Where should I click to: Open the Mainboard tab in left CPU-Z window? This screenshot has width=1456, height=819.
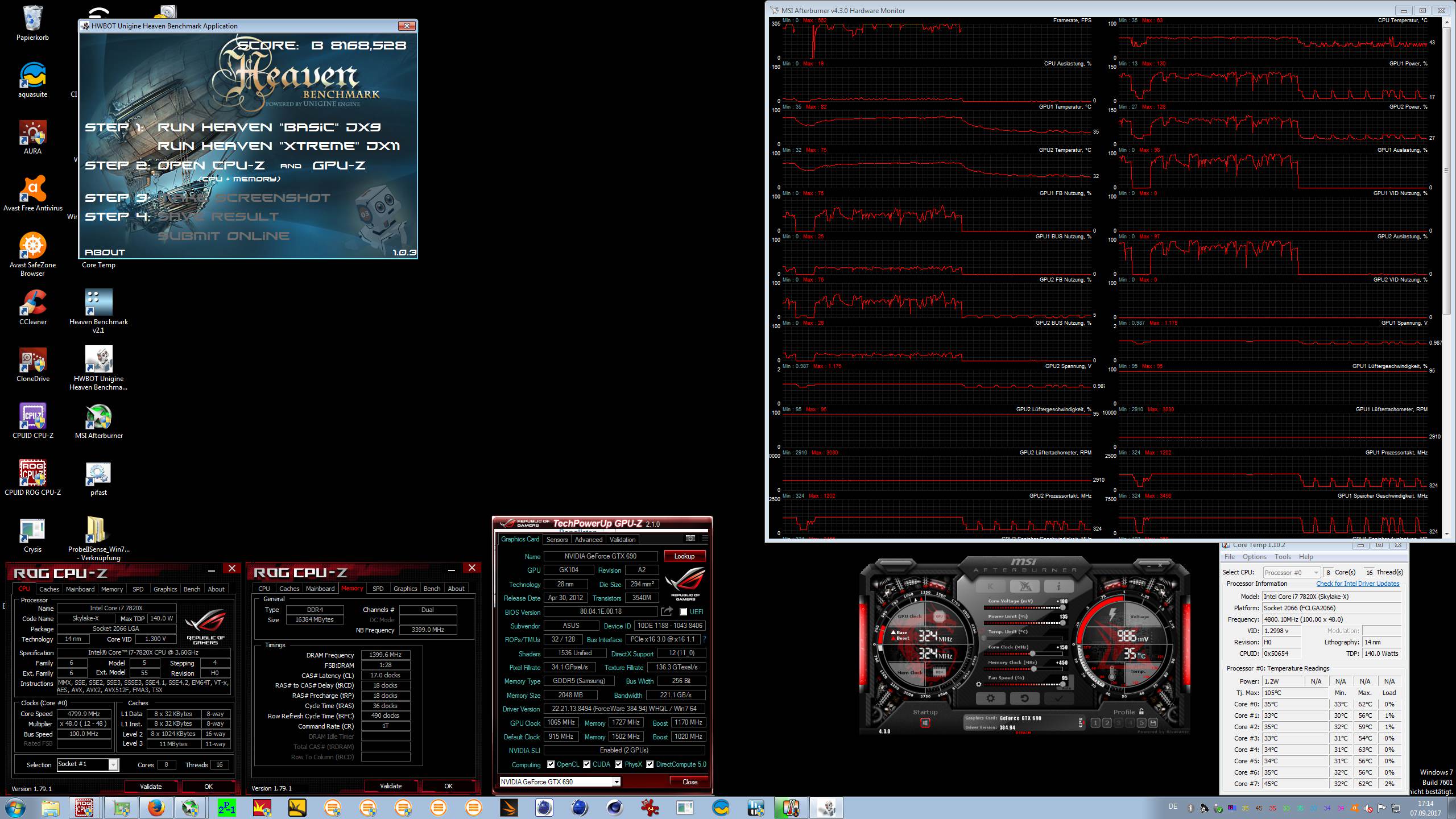[x=80, y=589]
